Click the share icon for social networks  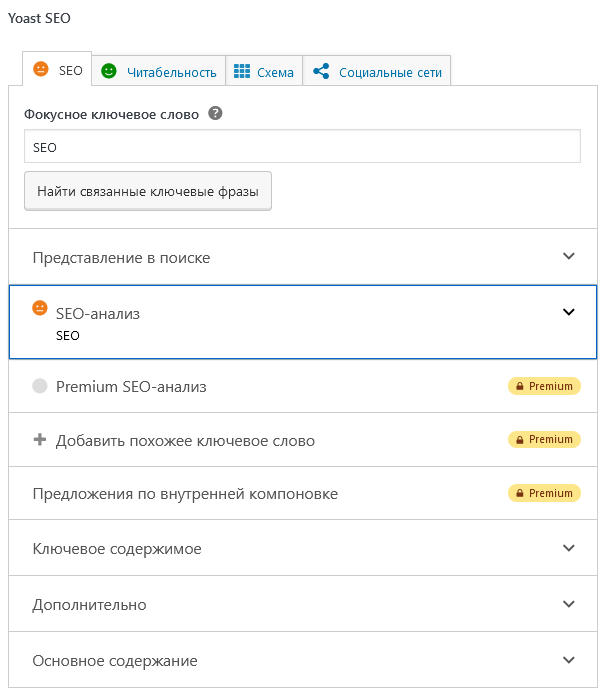pos(321,71)
